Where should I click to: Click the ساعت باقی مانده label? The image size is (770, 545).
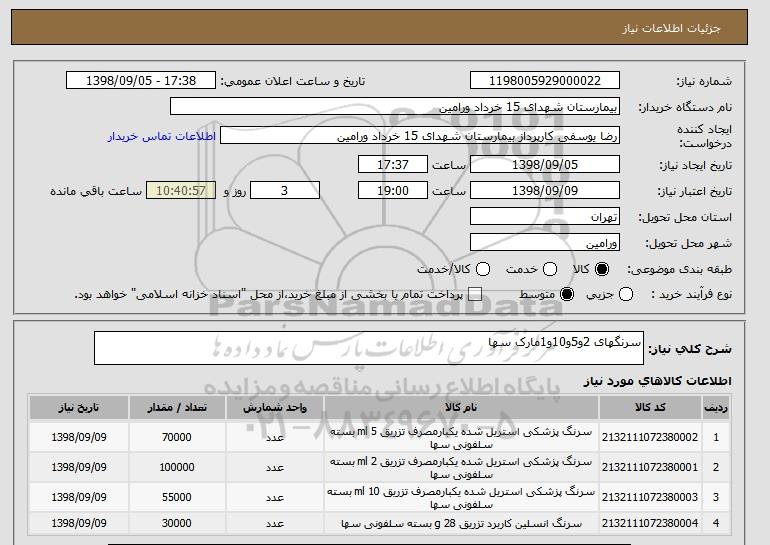96,191
